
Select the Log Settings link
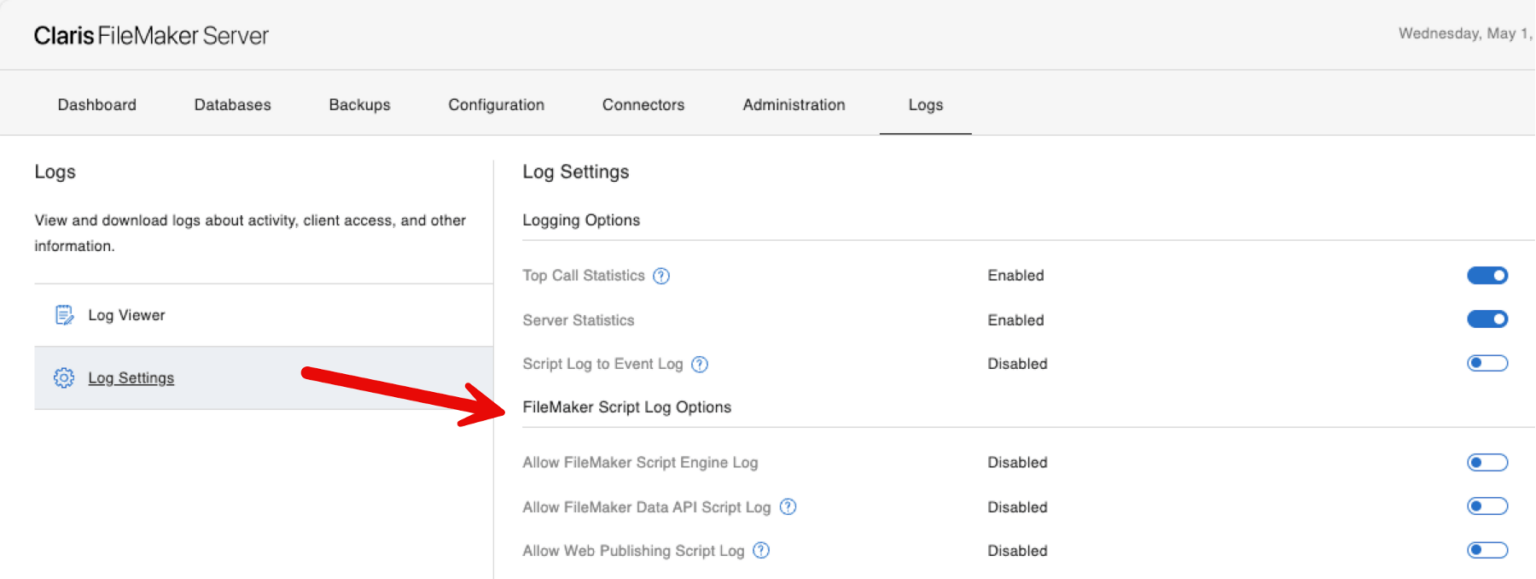pyautogui.click(x=130, y=378)
